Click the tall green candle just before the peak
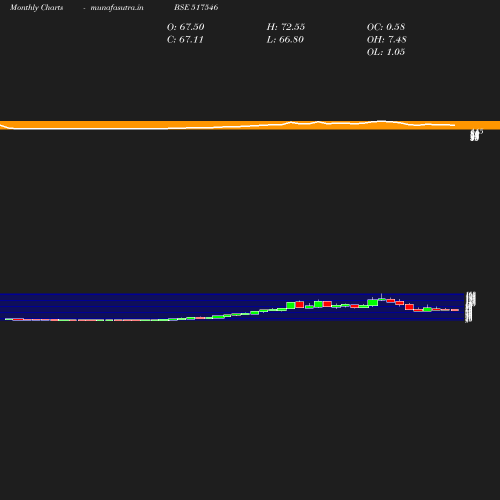 click(x=373, y=302)
